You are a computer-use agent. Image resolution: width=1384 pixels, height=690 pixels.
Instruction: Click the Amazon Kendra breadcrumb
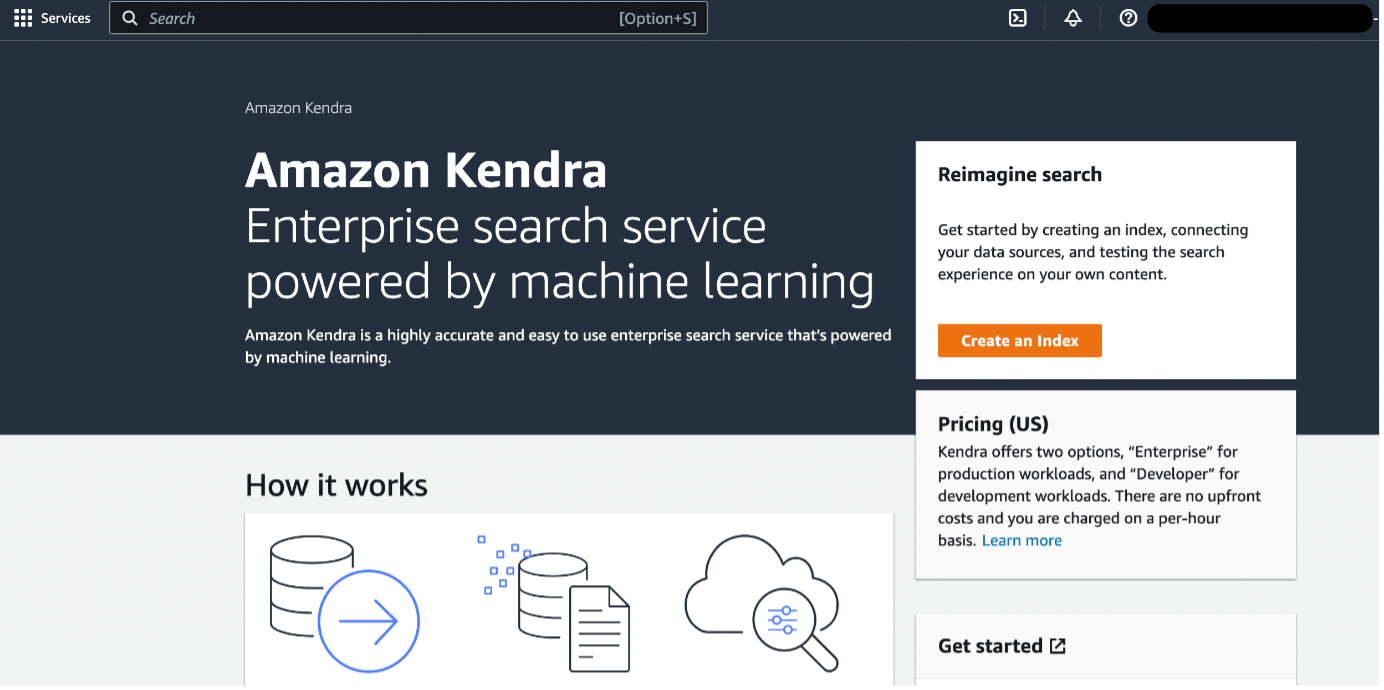click(298, 108)
